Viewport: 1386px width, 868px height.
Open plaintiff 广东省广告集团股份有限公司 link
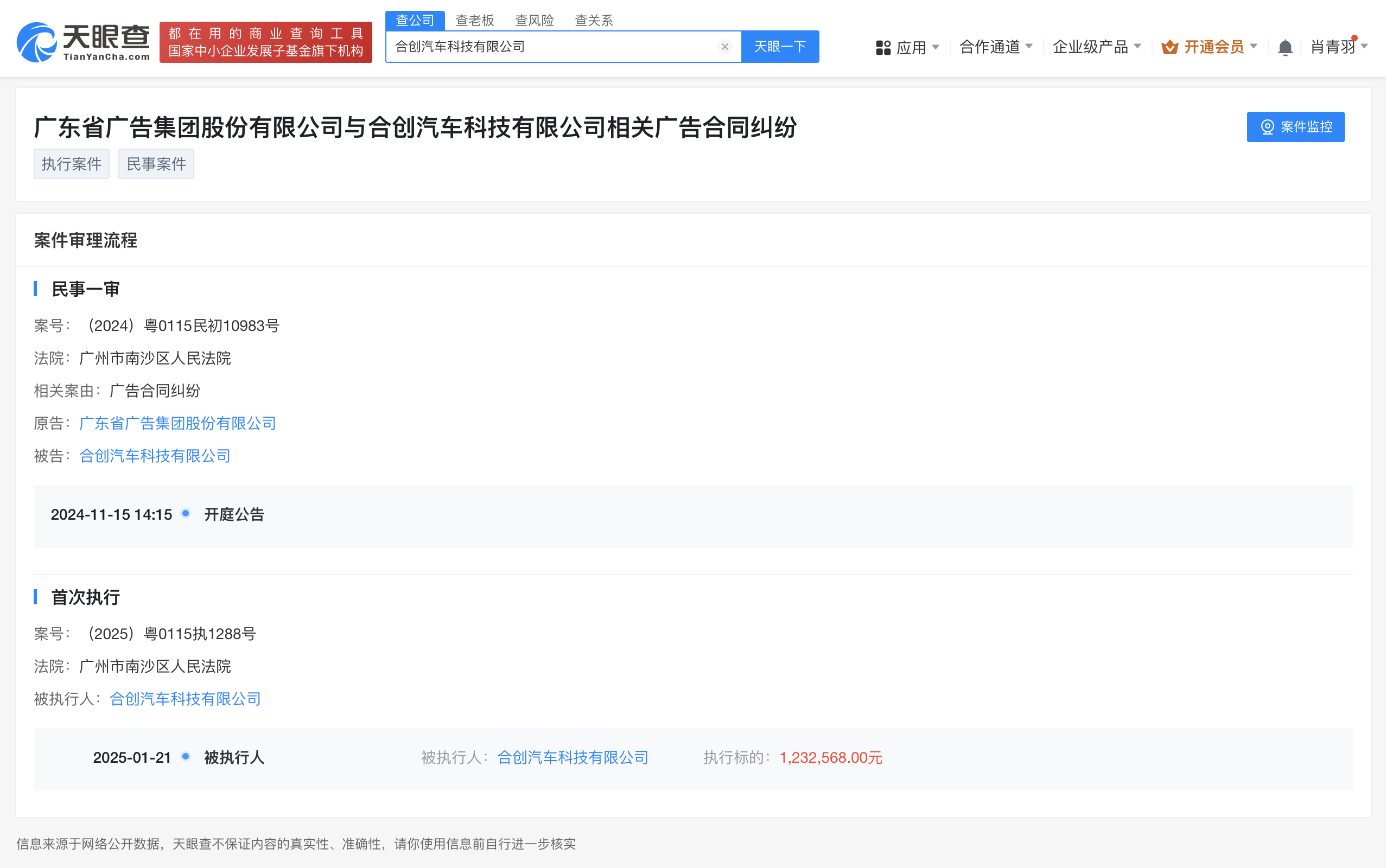point(177,424)
